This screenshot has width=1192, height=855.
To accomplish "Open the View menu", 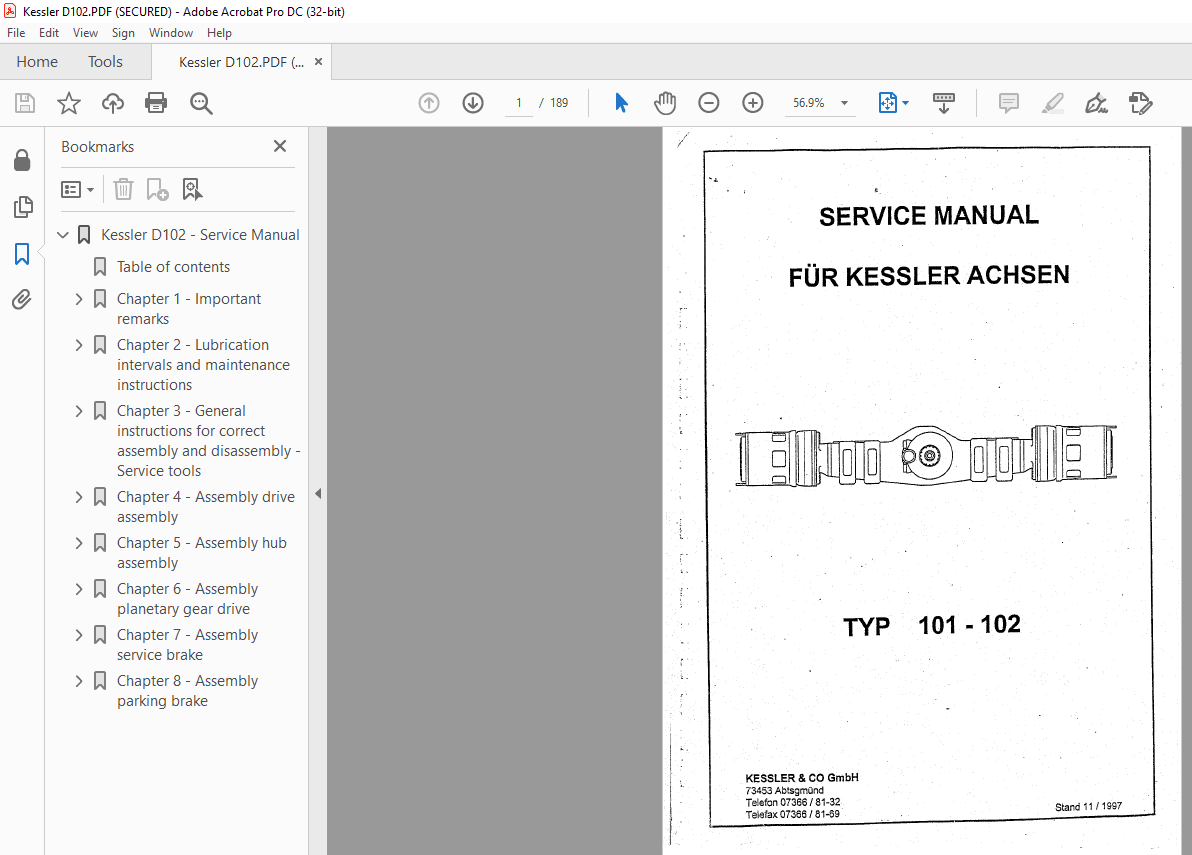I will point(85,32).
